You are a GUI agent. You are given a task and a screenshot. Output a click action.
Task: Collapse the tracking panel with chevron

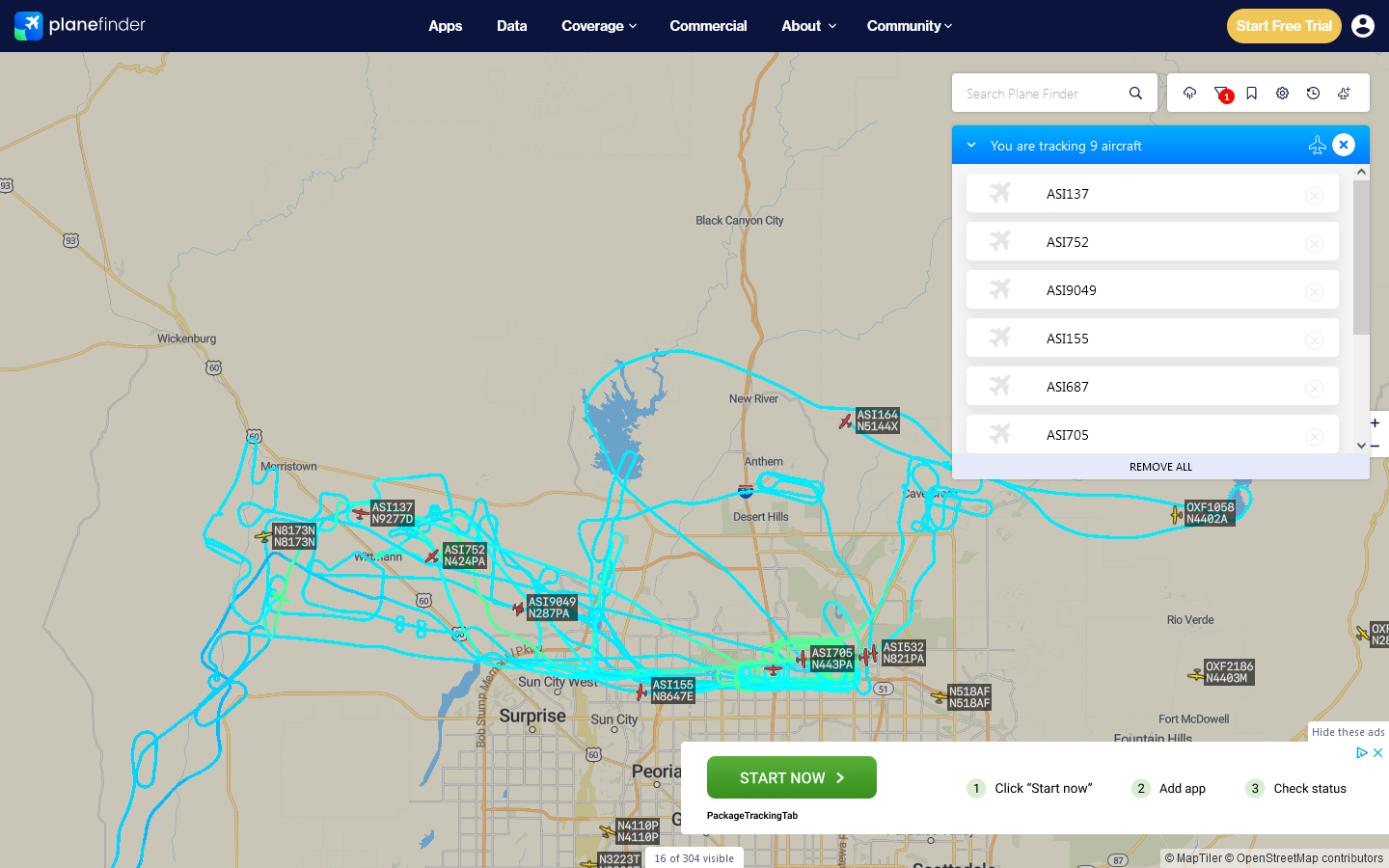pyautogui.click(x=971, y=145)
